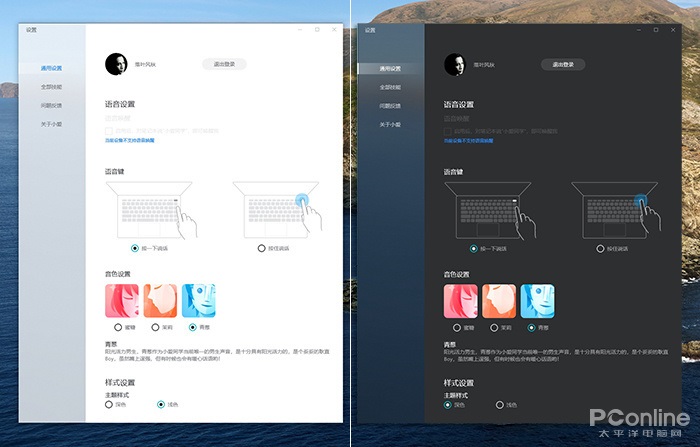Choose the orange voice avatar in light window
This screenshot has height=447, width=700.
tap(160, 301)
